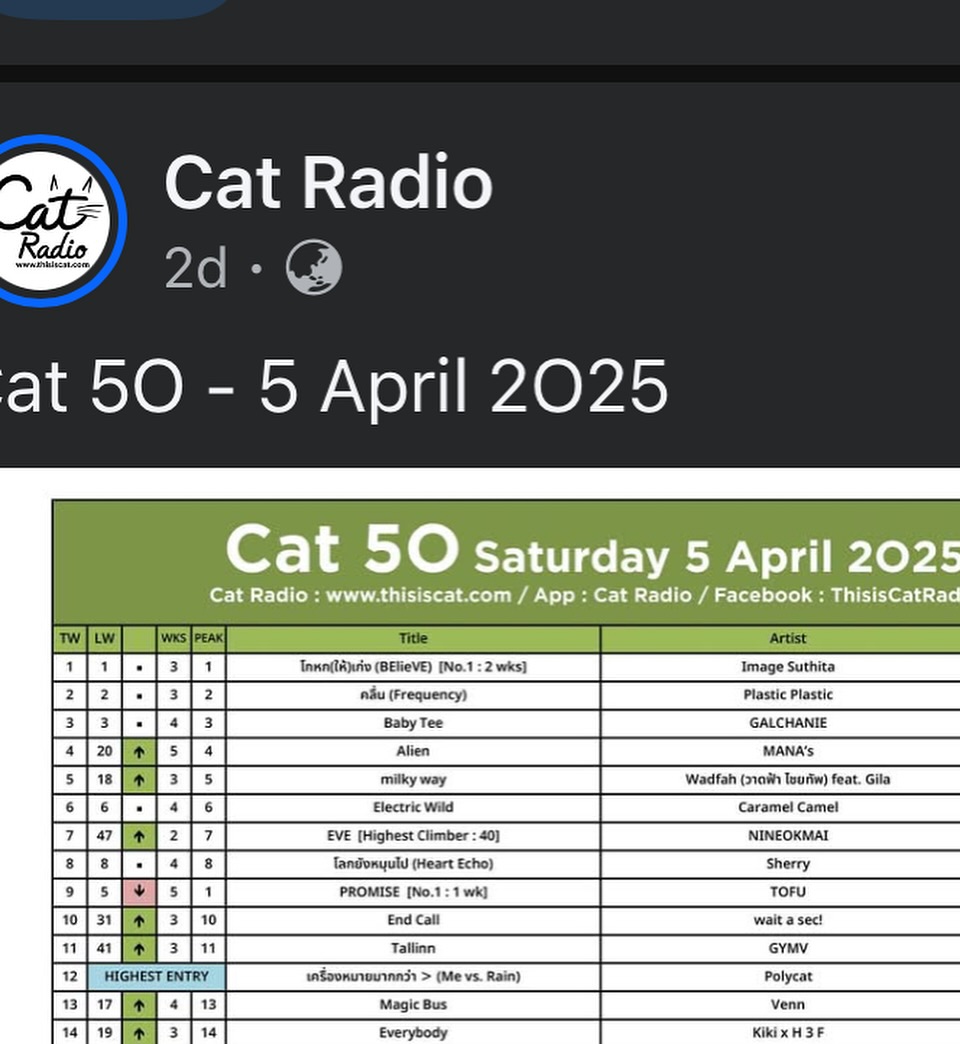Click the Artist column header

(x=788, y=639)
